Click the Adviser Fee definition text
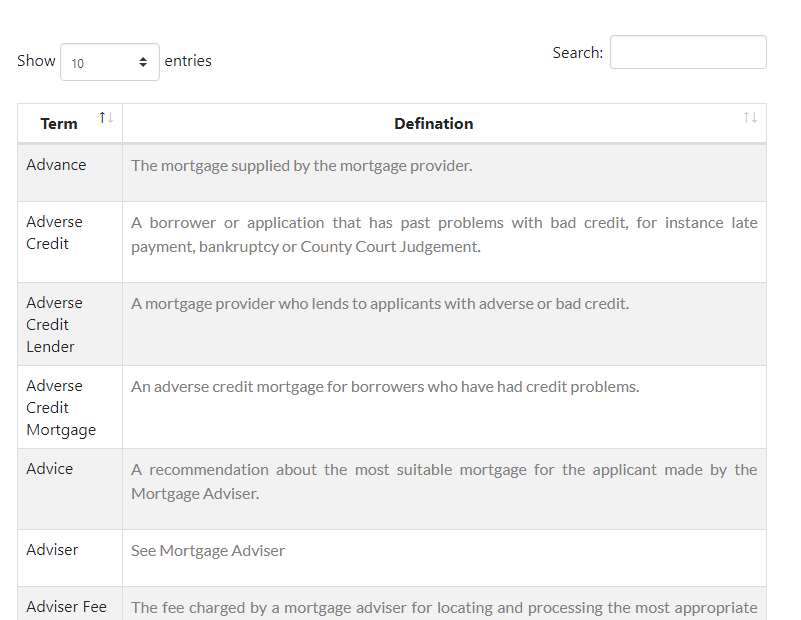Image resolution: width=801 pixels, height=620 pixels. 444,608
